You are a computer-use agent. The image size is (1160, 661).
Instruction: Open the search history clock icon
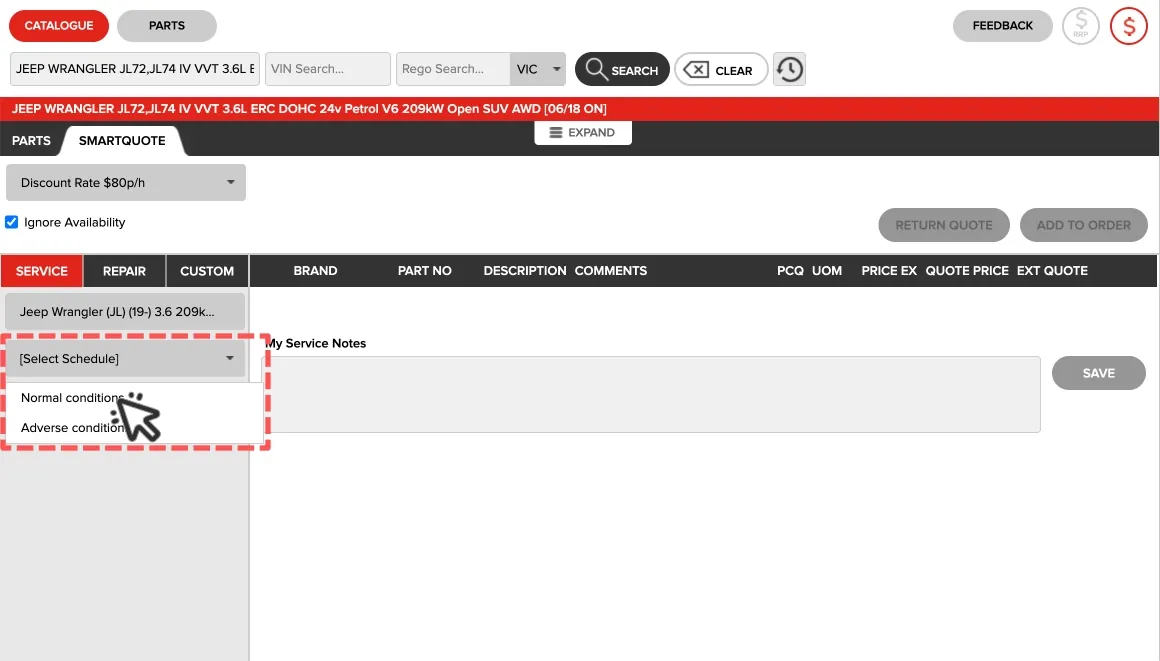pyautogui.click(x=789, y=69)
